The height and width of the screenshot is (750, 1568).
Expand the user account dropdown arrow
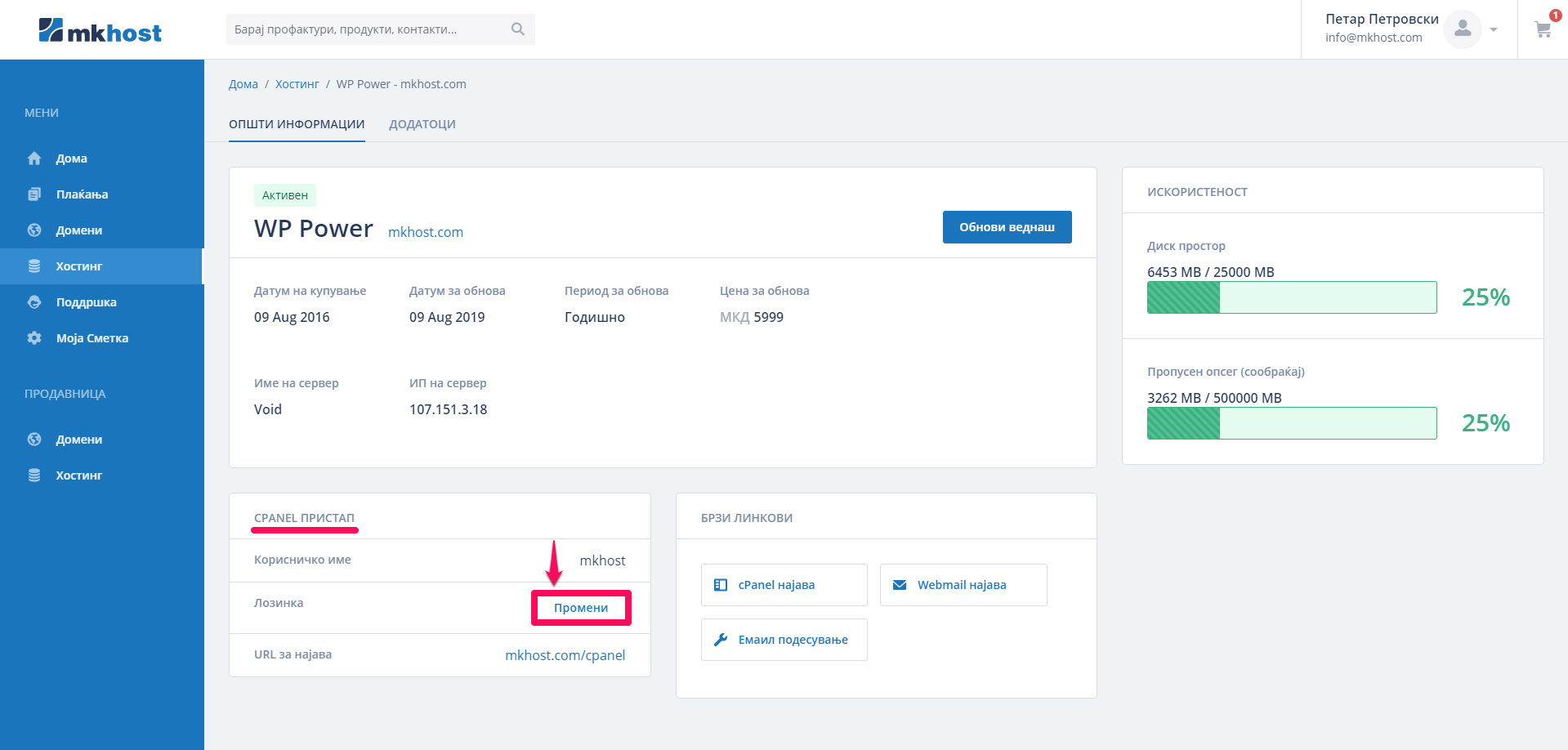tap(1494, 30)
